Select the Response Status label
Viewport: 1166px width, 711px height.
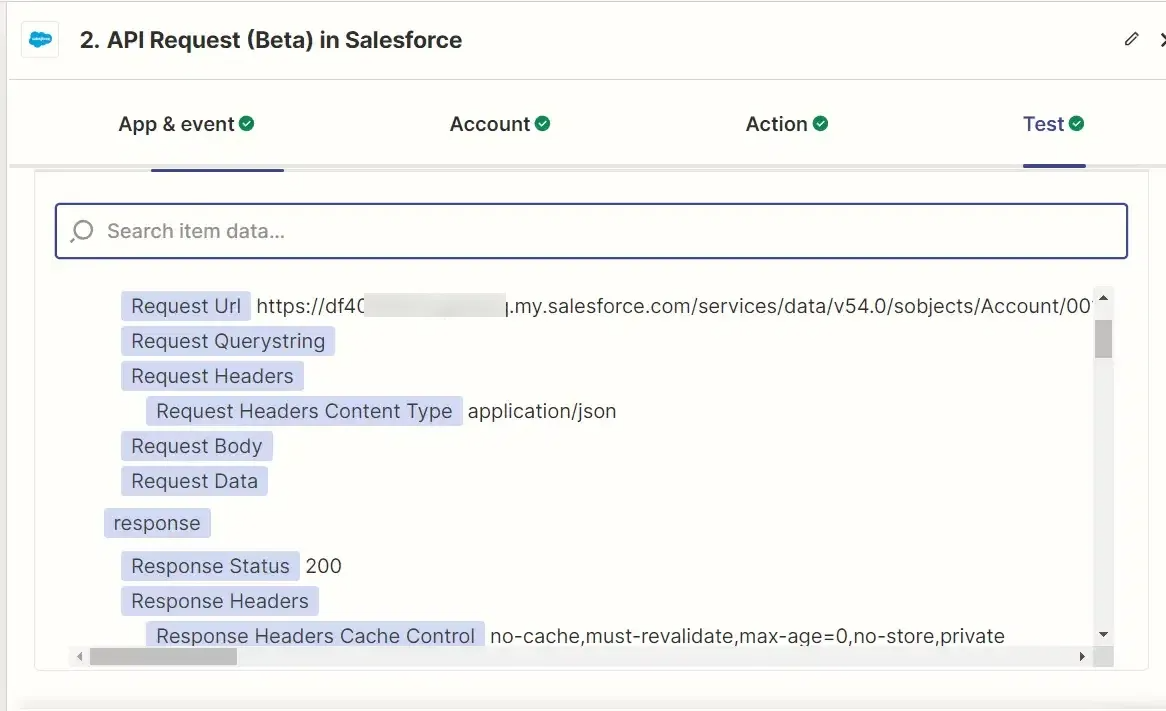pos(210,566)
